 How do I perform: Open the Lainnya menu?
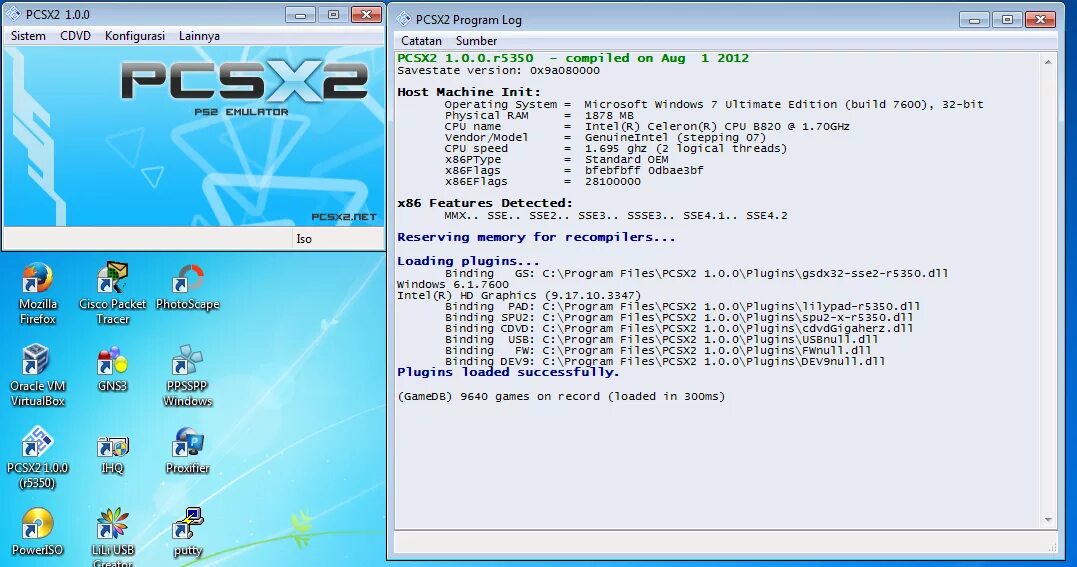pyautogui.click(x=199, y=36)
